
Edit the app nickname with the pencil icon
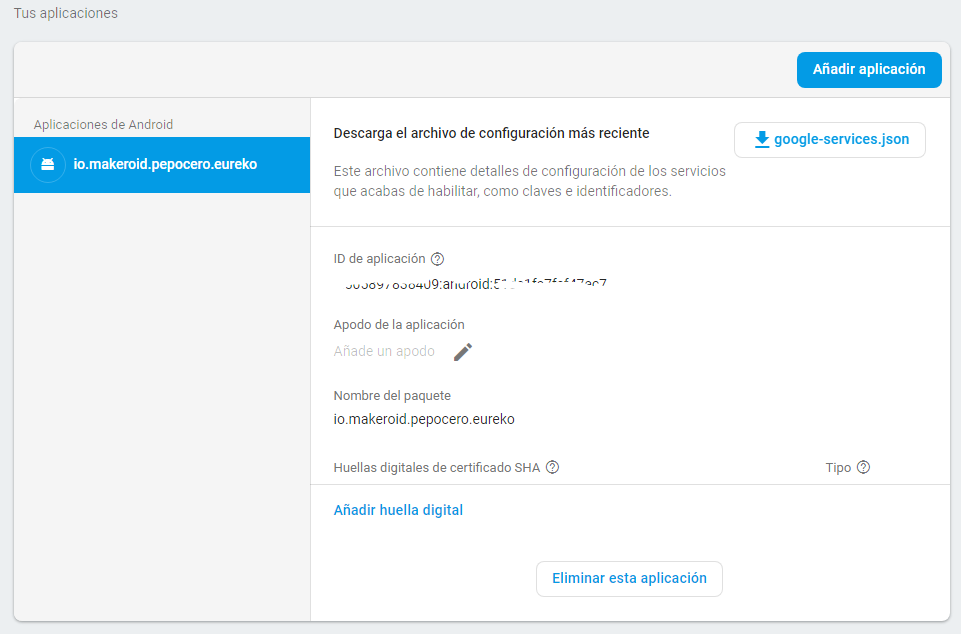[462, 352]
